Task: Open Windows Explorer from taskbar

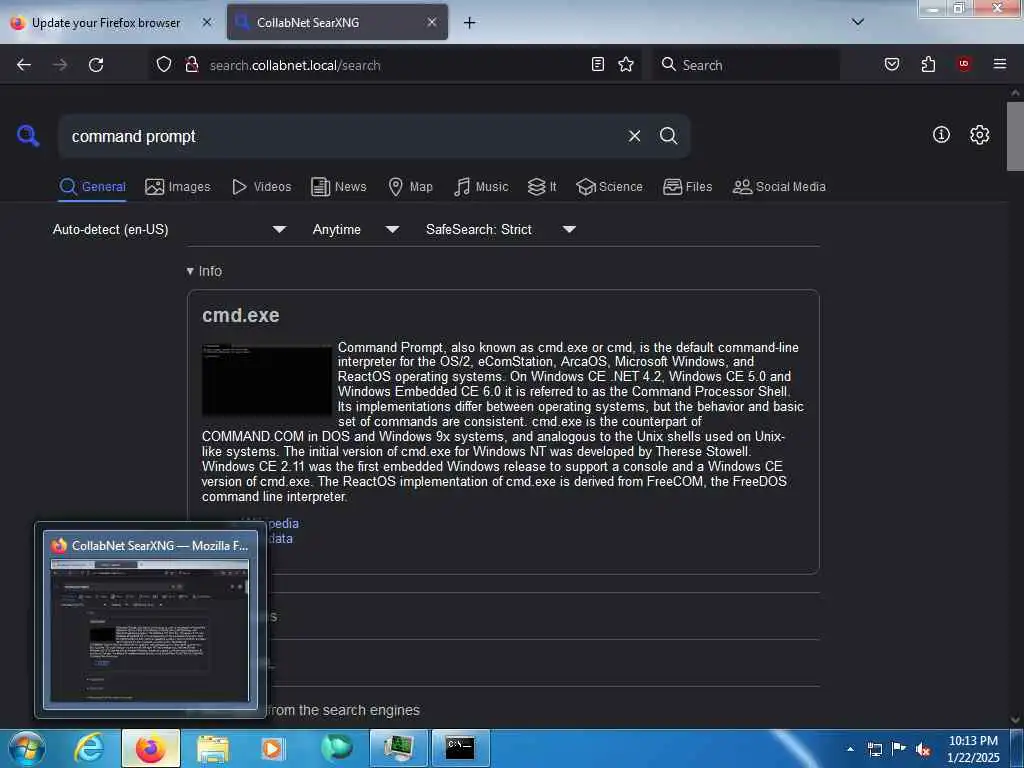Action: pyautogui.click(x=213, y=748)
